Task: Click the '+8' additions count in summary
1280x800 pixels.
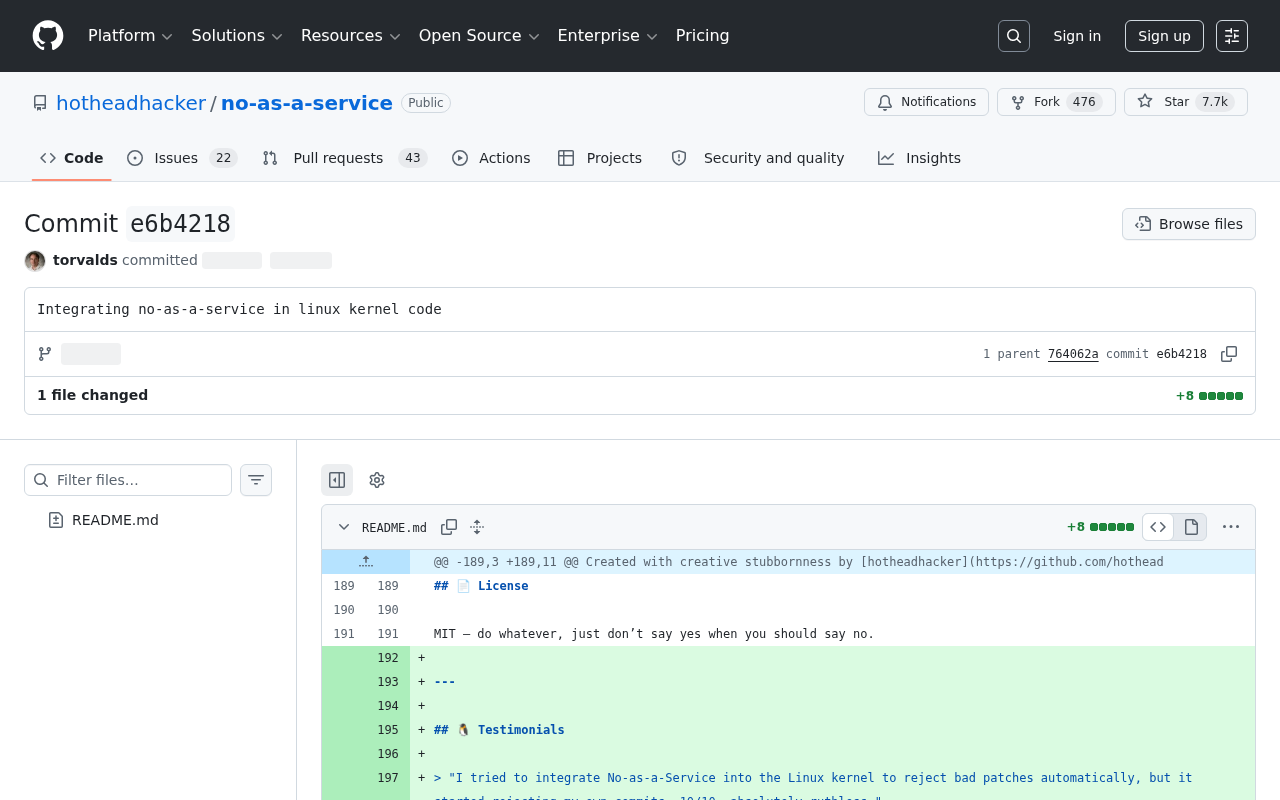Action: (1185, 395)
